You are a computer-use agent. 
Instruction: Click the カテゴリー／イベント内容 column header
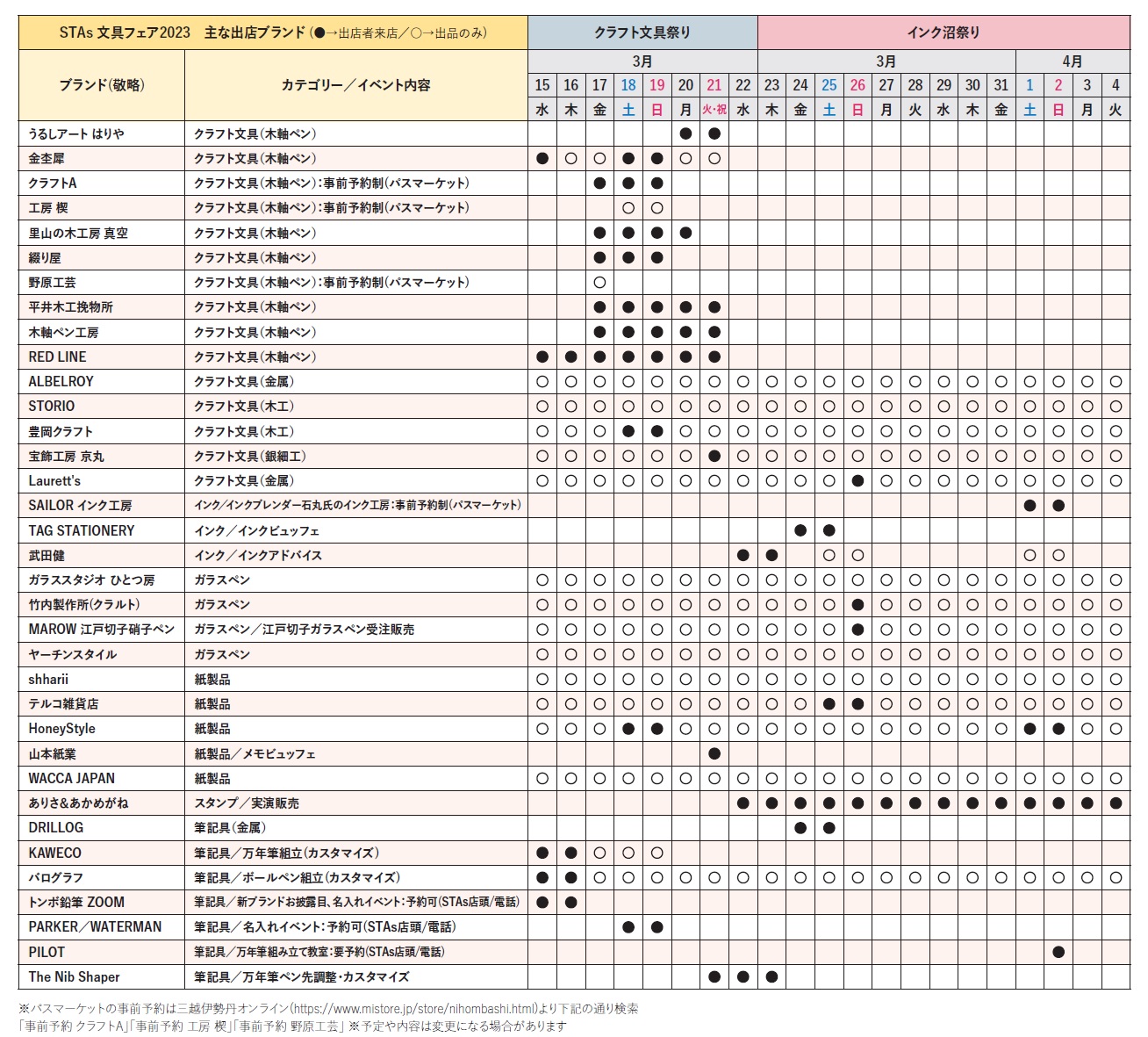(355, 85)
